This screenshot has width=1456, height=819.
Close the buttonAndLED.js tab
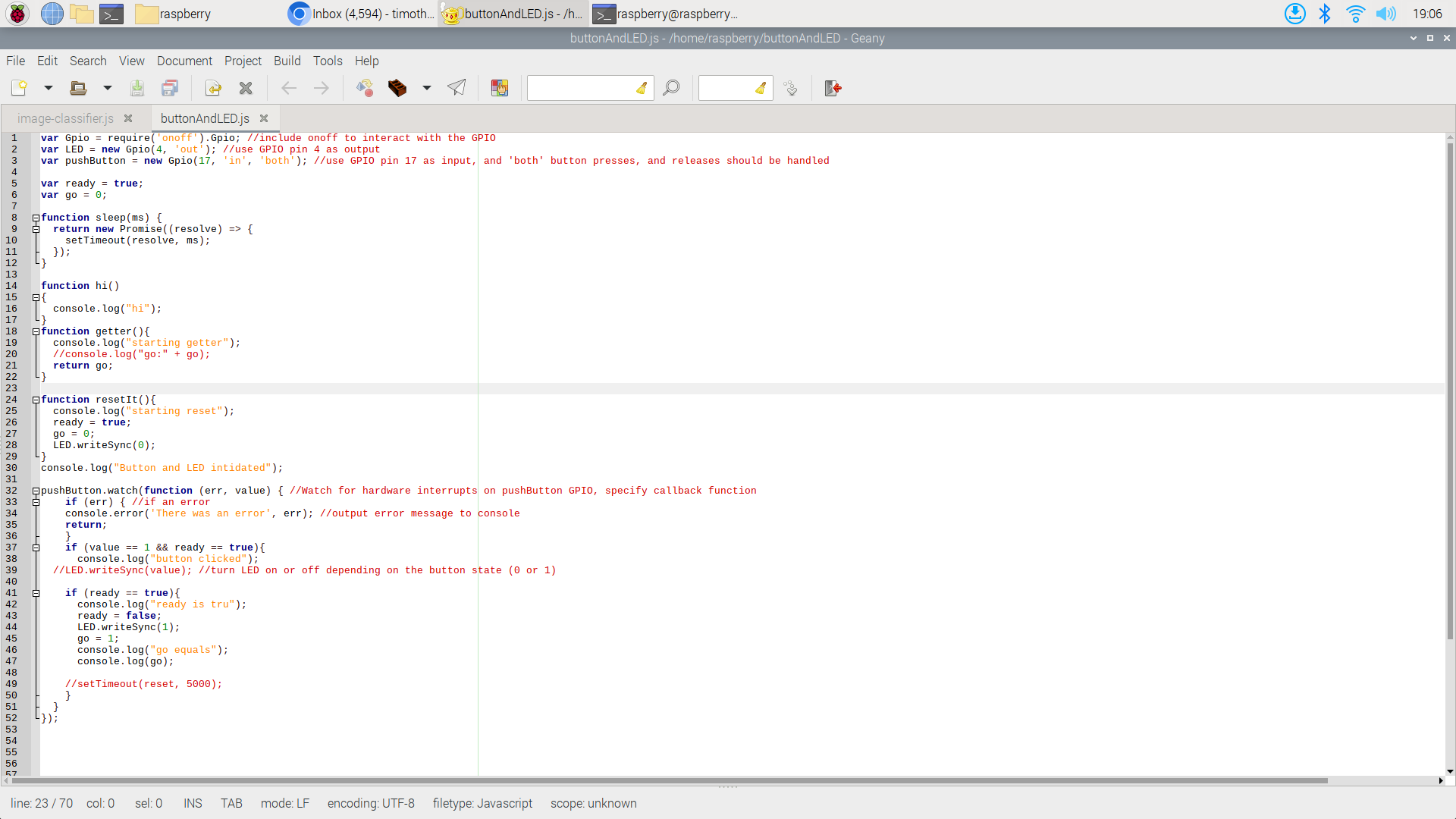264,118
